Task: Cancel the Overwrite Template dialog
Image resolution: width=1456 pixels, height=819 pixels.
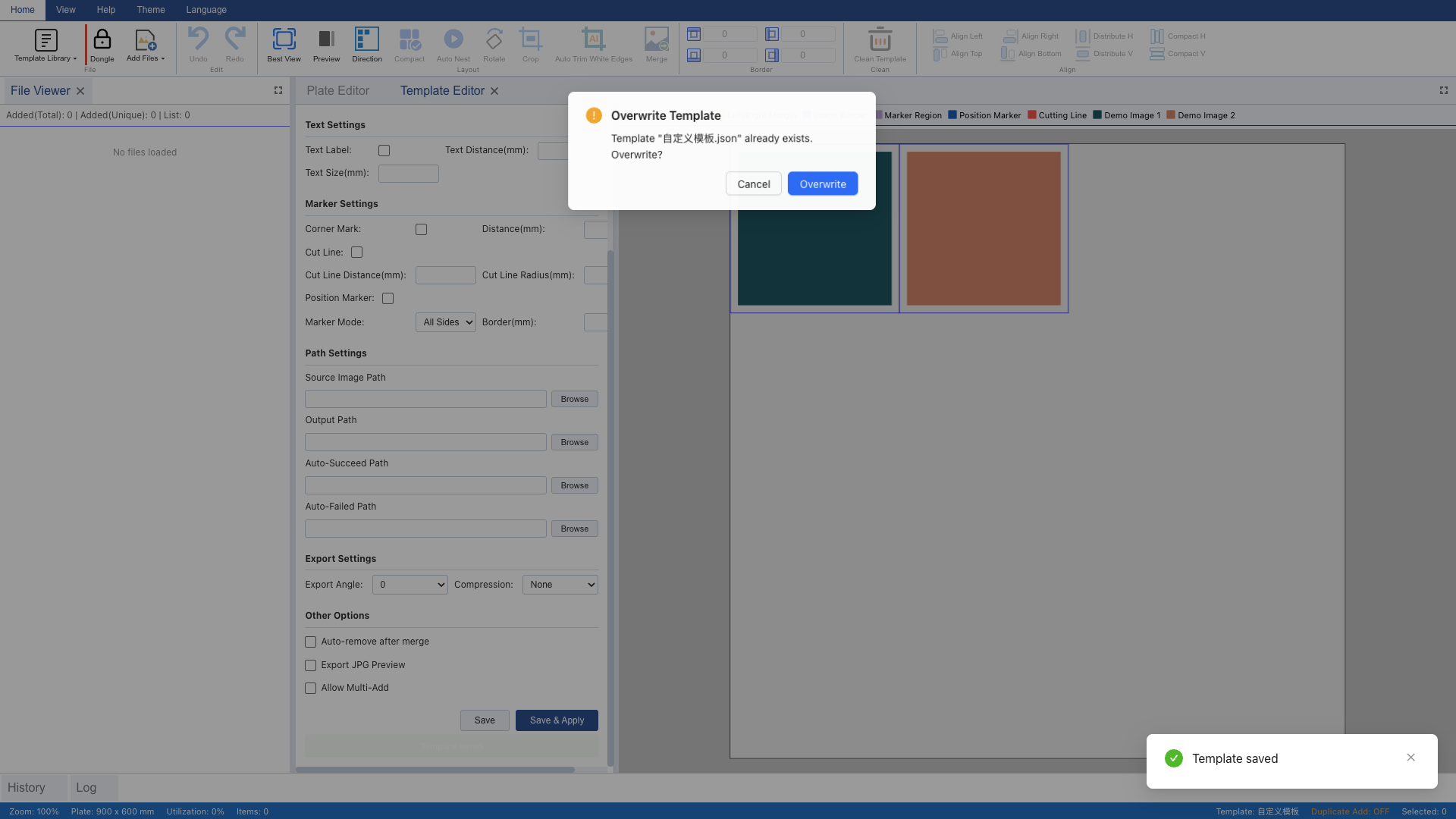Action: tap(754, 184)
